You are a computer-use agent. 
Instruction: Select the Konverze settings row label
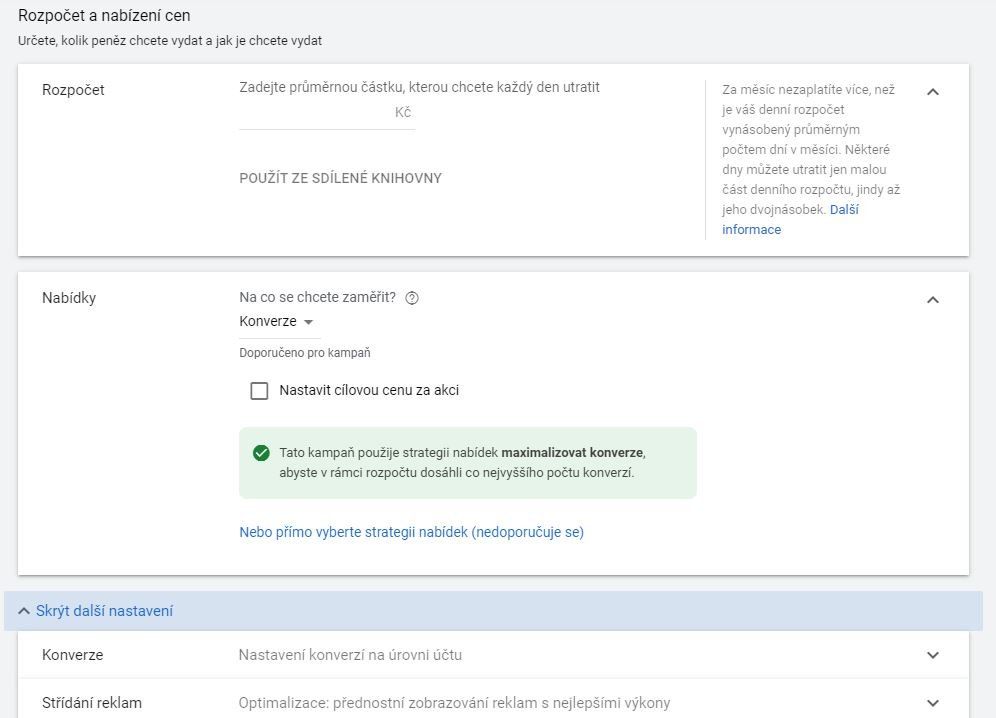click(x=72, y=655)
